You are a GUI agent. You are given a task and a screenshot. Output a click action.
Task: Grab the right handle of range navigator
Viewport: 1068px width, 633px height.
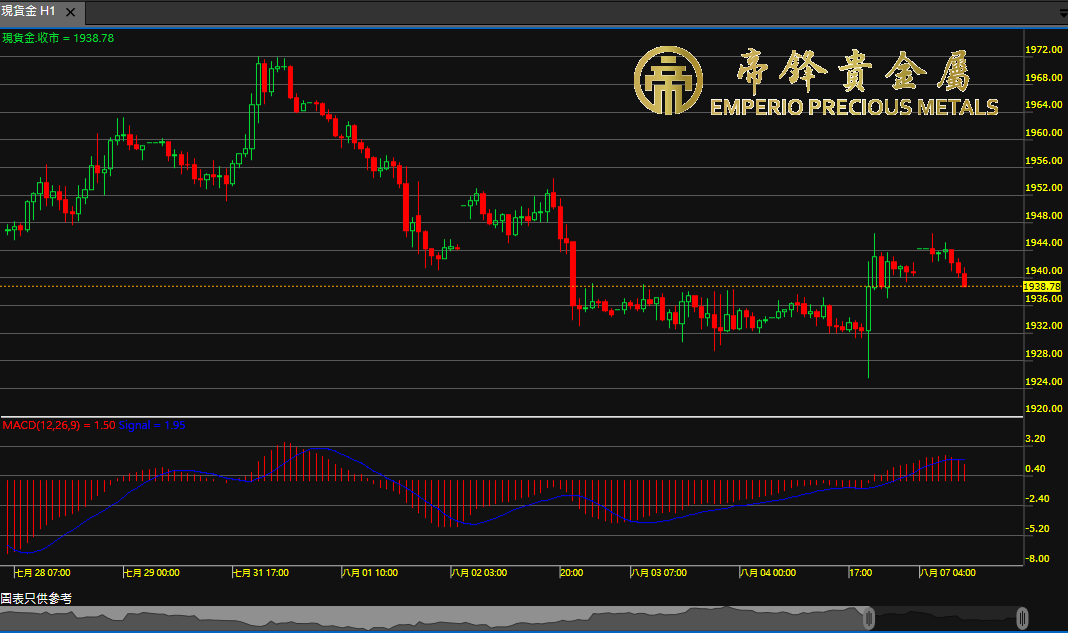1022,618
